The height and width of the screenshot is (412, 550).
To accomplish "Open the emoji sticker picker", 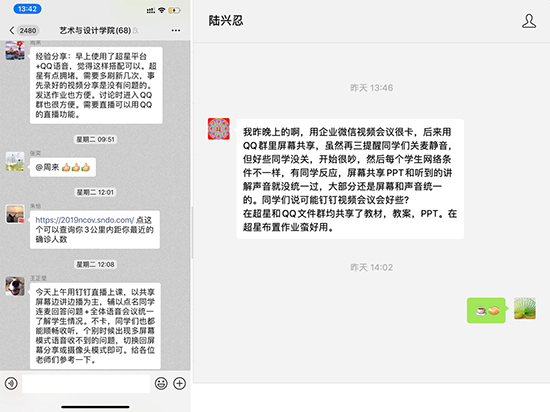I will [161, 383].
